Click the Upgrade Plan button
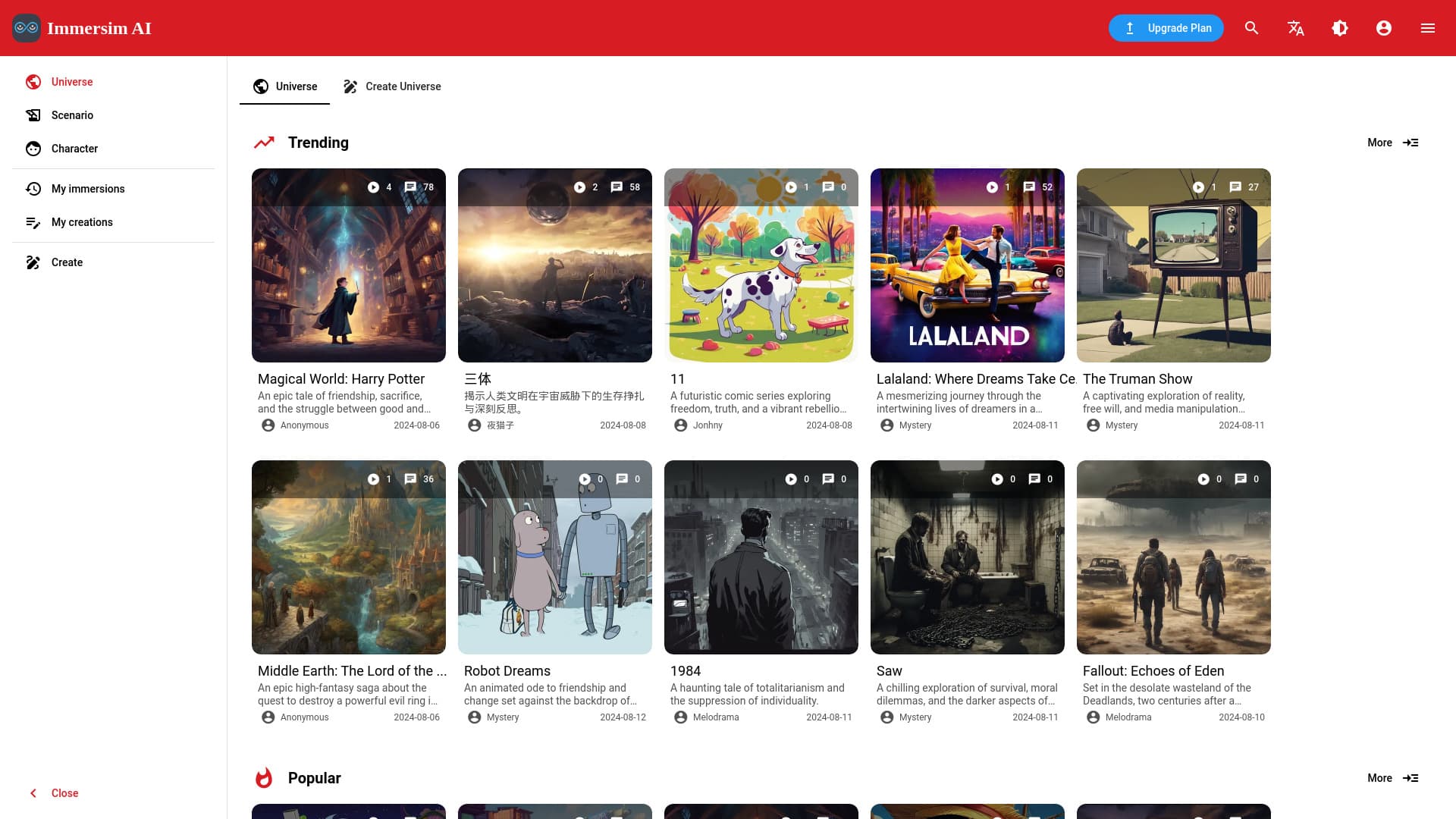Image resolution: width=1456 pixels, height=819 pixels. pos(1166,28)
